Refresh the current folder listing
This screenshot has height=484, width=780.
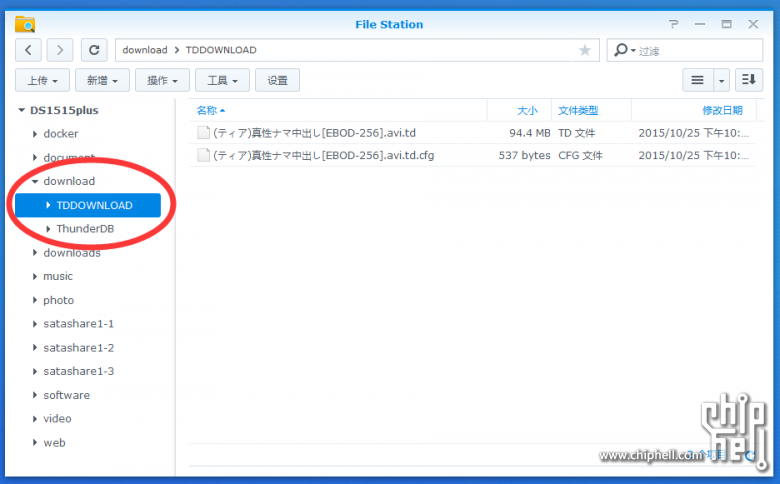tap(94, 50)
